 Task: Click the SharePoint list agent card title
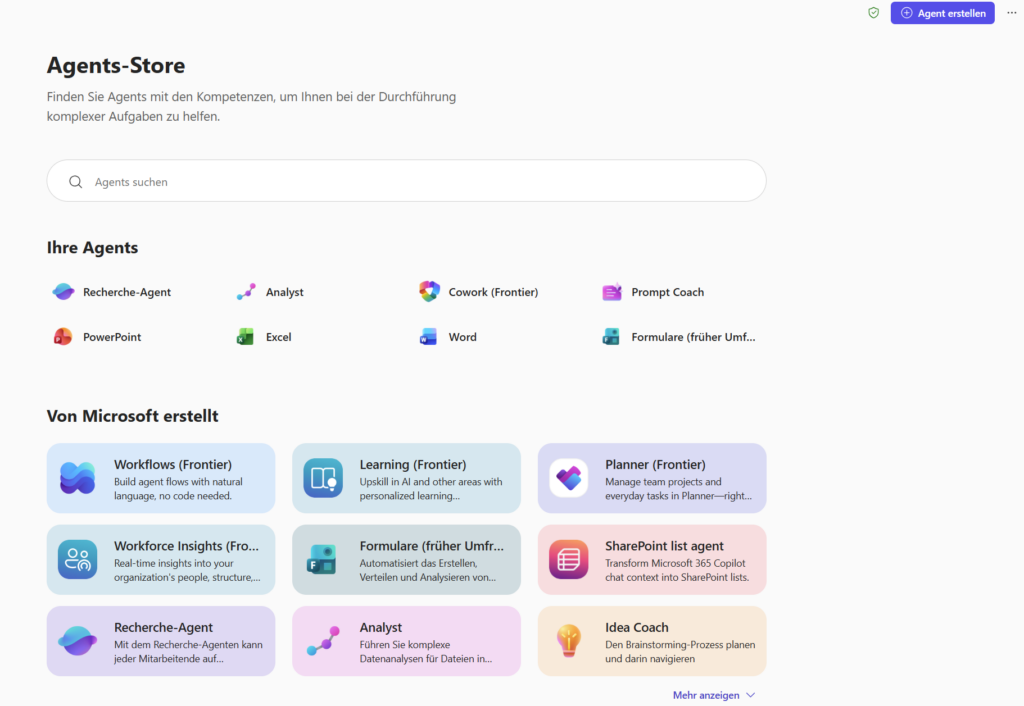(x=664, y=546)
